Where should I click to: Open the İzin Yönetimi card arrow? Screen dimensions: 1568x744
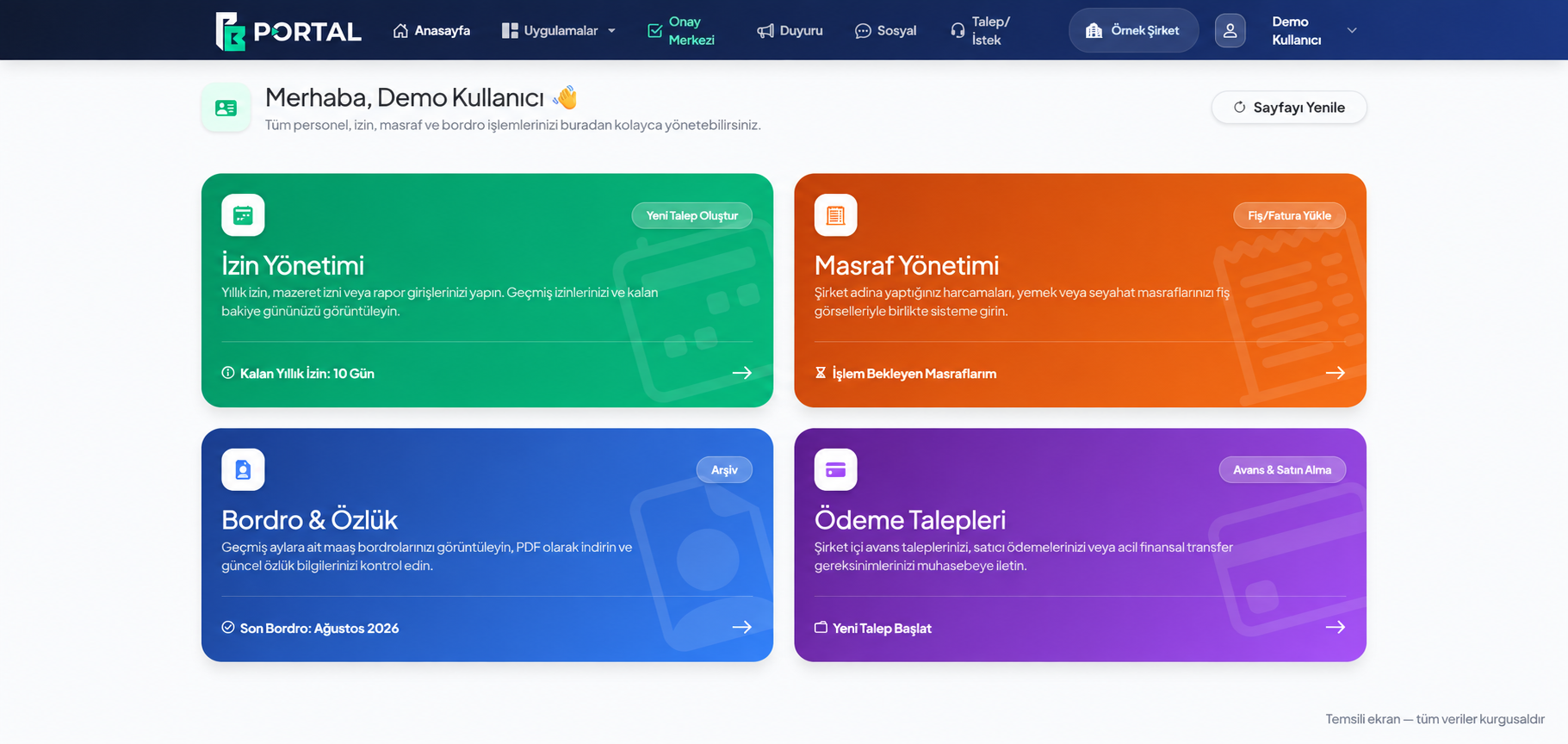[742, 373]
